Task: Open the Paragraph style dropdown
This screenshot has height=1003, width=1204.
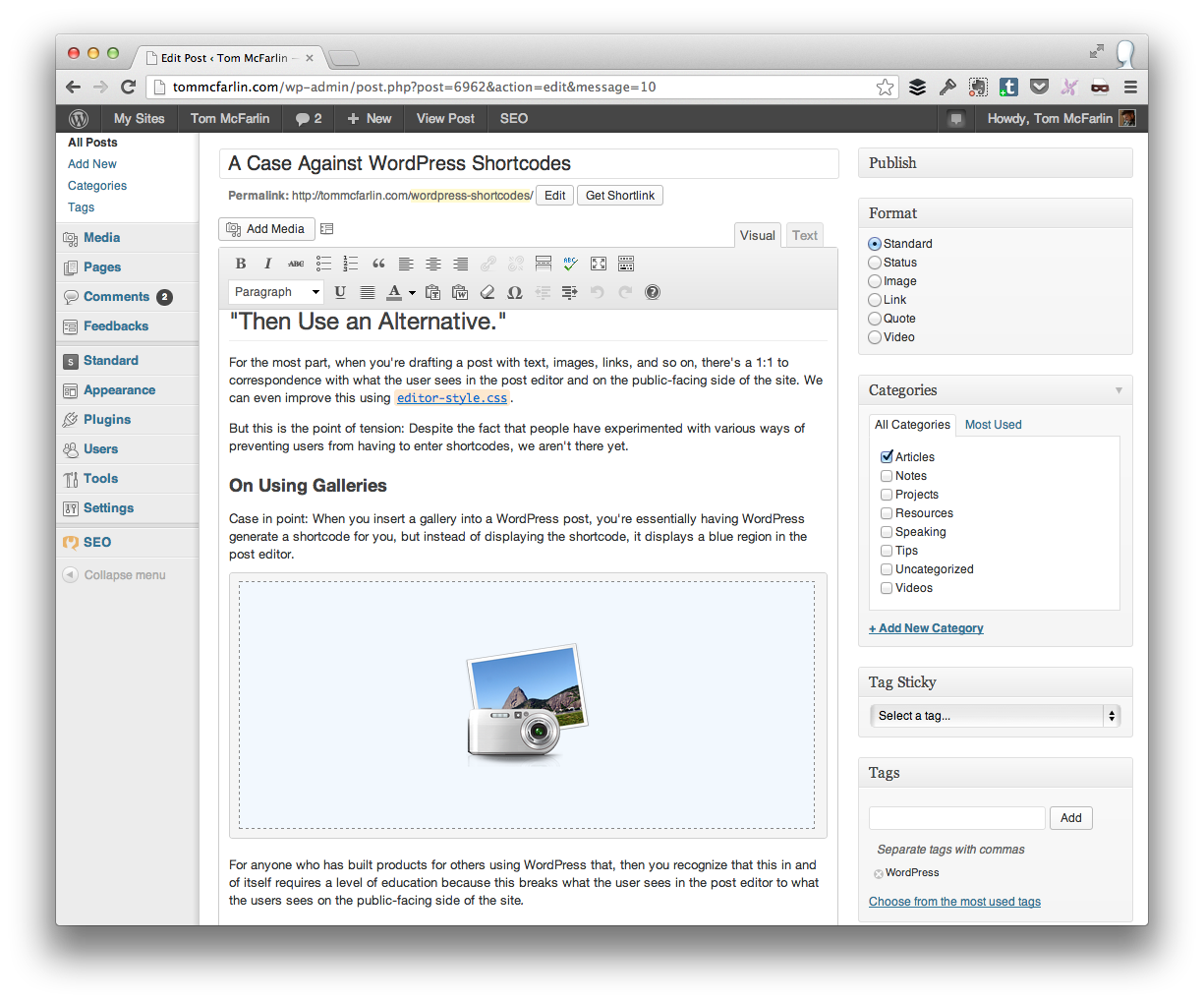Action: [x=275, y=292]
